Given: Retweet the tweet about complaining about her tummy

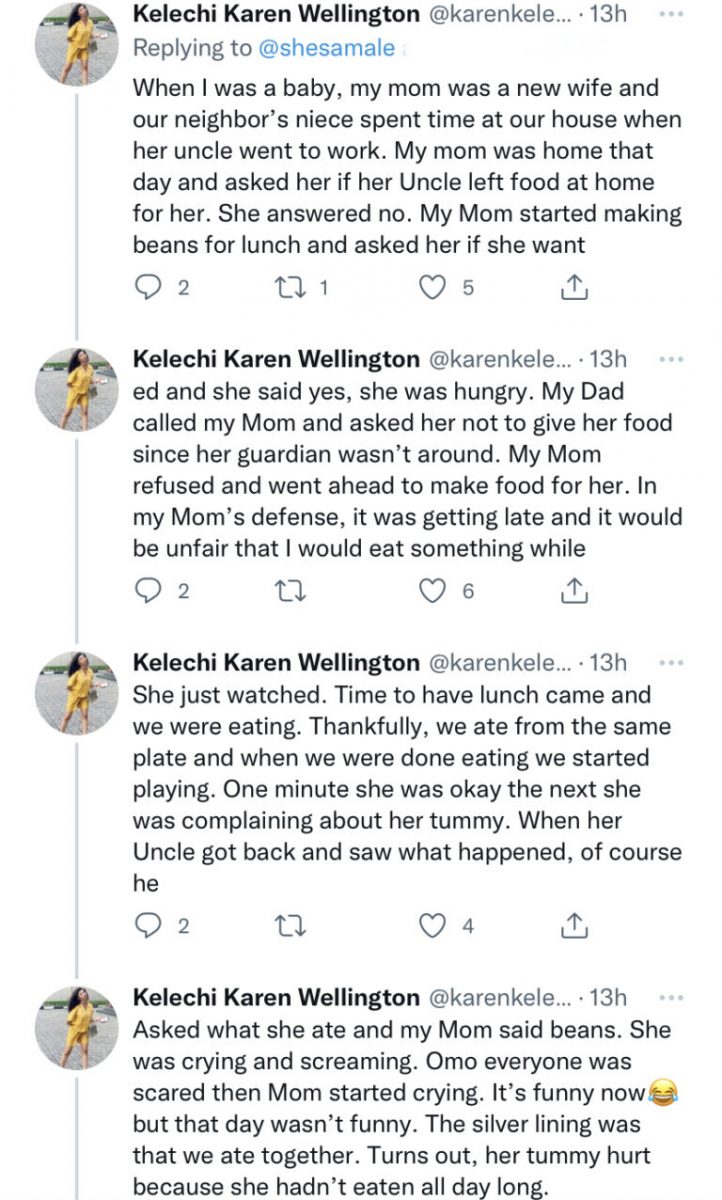Looking at the screenshot, I should (x=286, y=926).
